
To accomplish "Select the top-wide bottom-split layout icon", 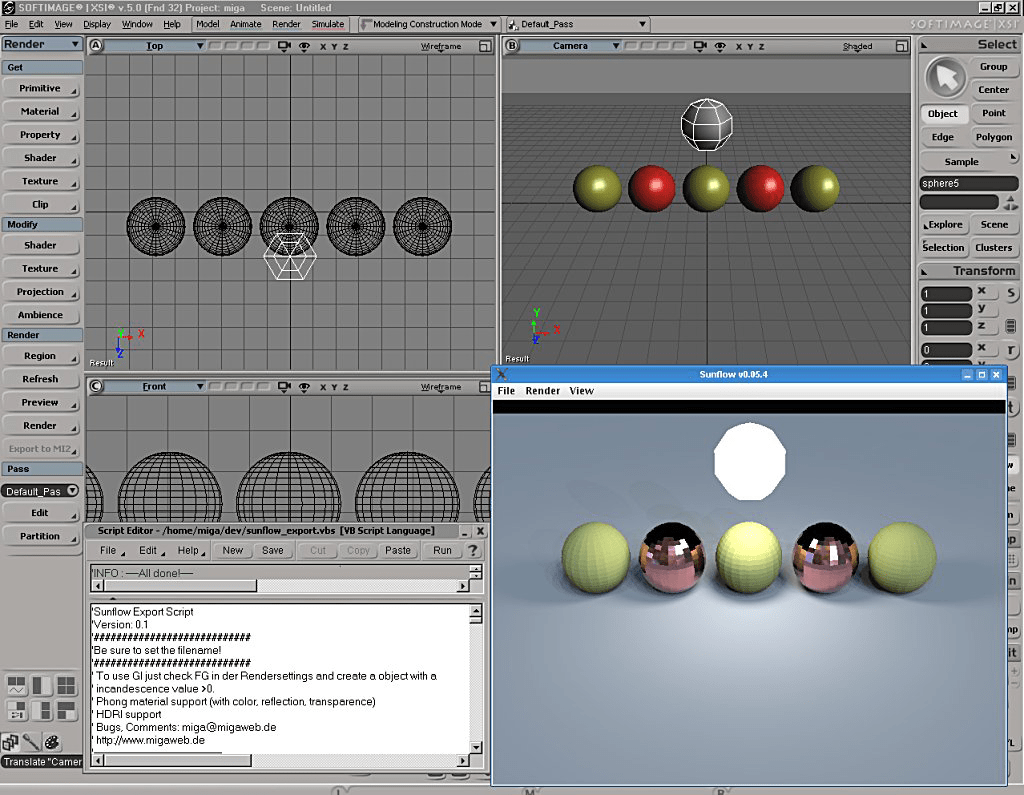I will (x=66, y=710).
